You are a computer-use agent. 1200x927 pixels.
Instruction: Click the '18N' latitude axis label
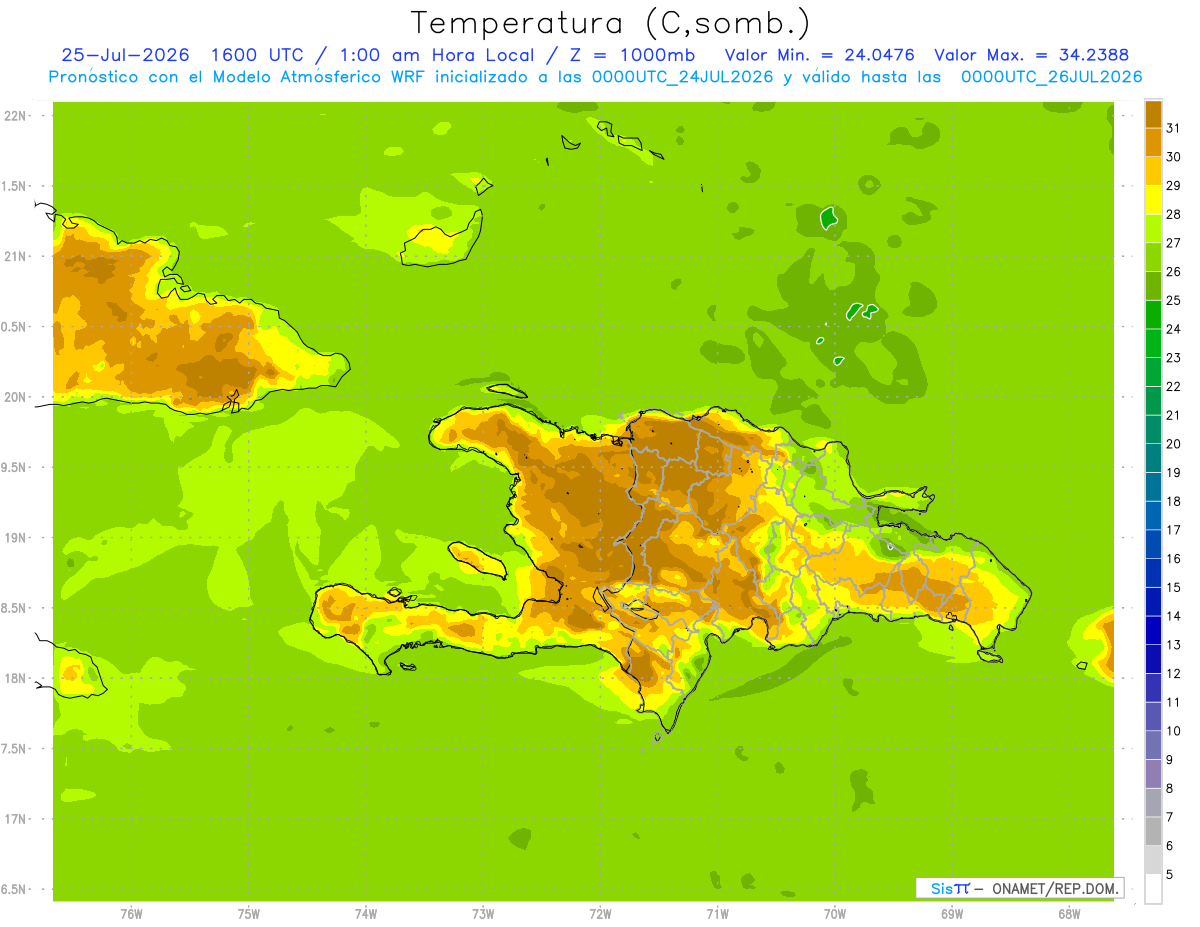click(x=15, y=678)
